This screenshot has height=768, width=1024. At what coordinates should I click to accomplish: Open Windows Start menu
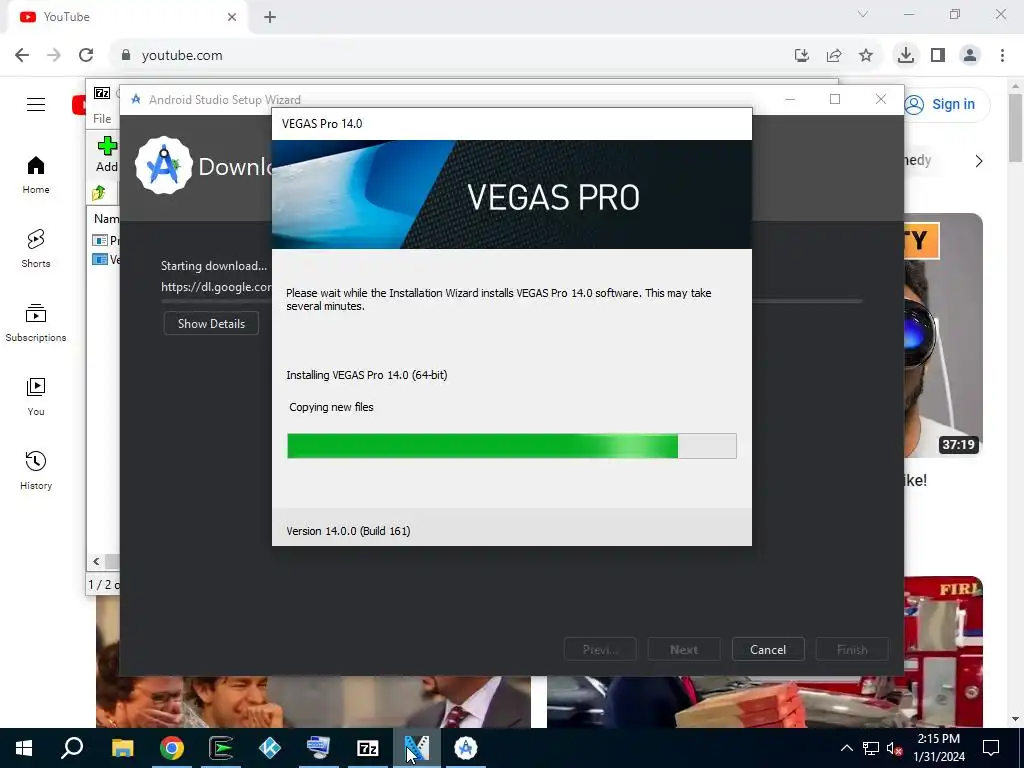[24, 748]
